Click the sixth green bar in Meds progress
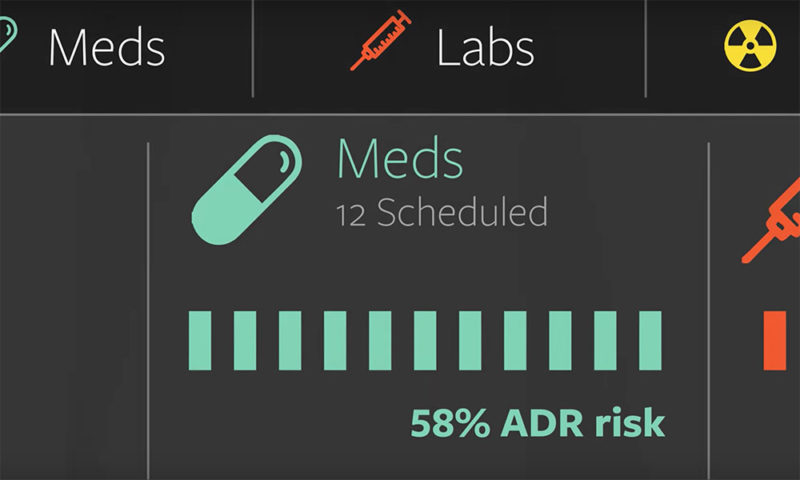 (x=425, y=340)
